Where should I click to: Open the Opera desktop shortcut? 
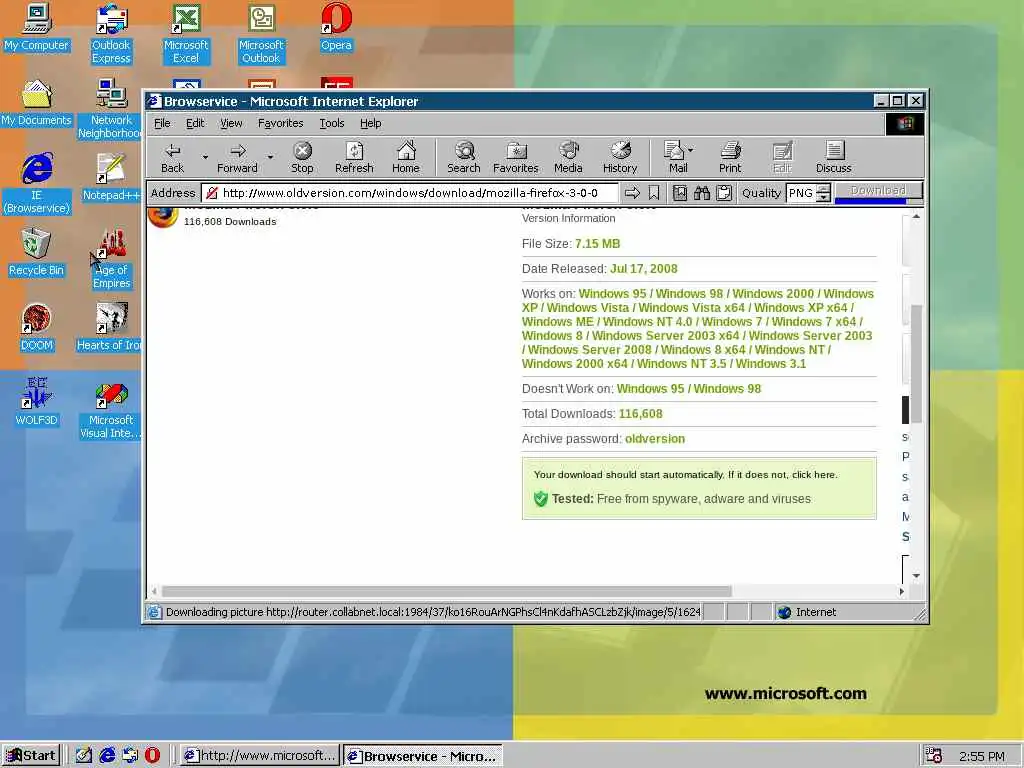[336, 27]
